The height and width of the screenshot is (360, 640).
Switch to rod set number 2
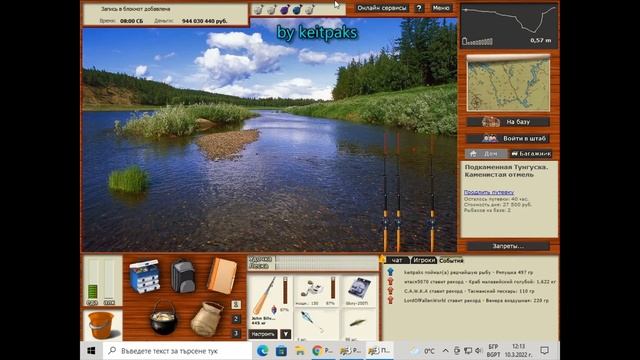tap(236, 319)
